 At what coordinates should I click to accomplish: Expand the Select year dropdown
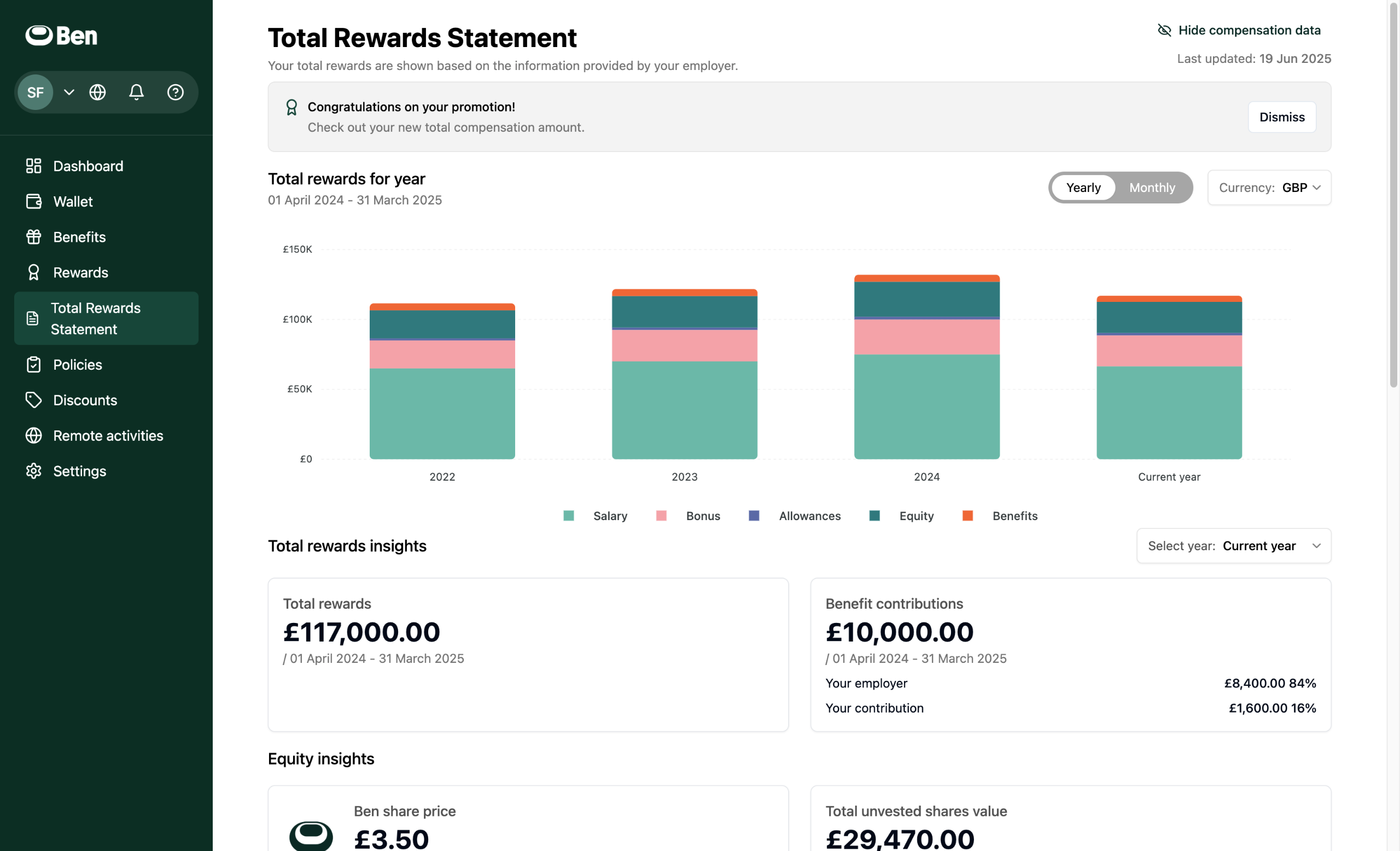pos(1233,546)
